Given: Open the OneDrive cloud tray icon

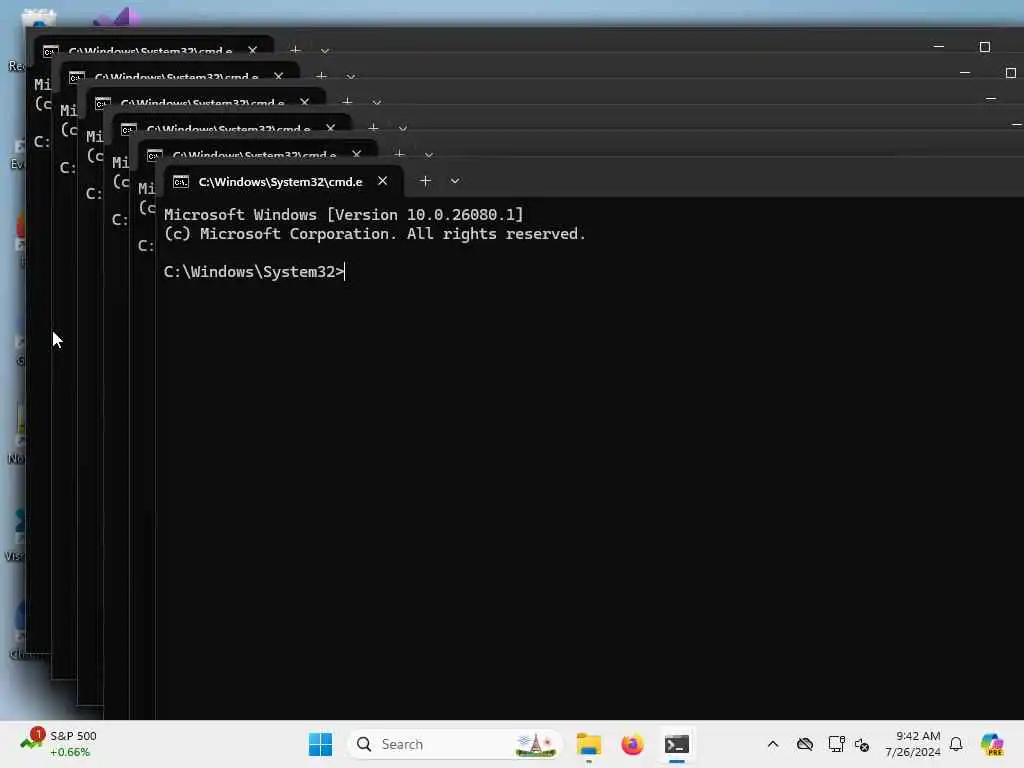Looking at the screenshot, I should click(x=805, y=744).
